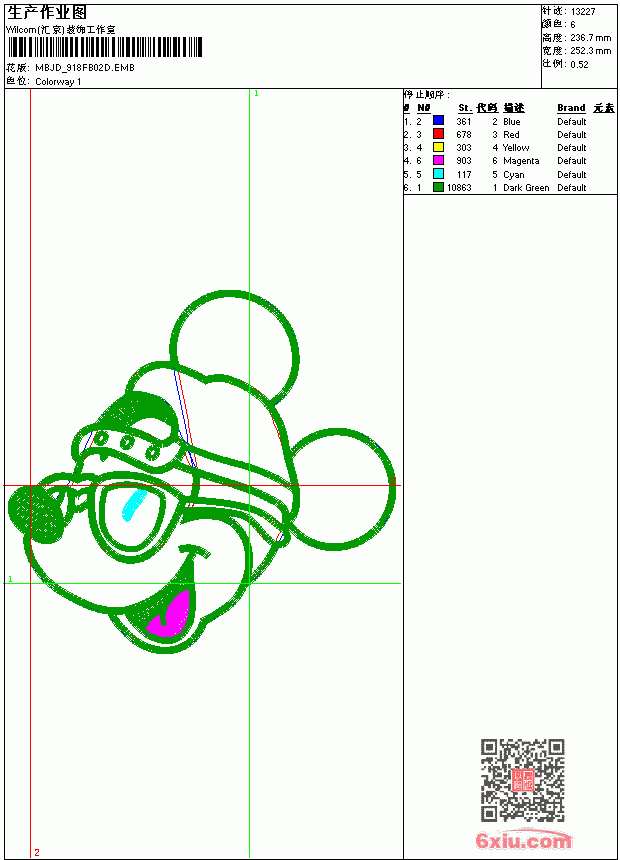The width and height of the screenshot is (620, 860).
Task: Click the Blue description text
Action: point(511,122)
